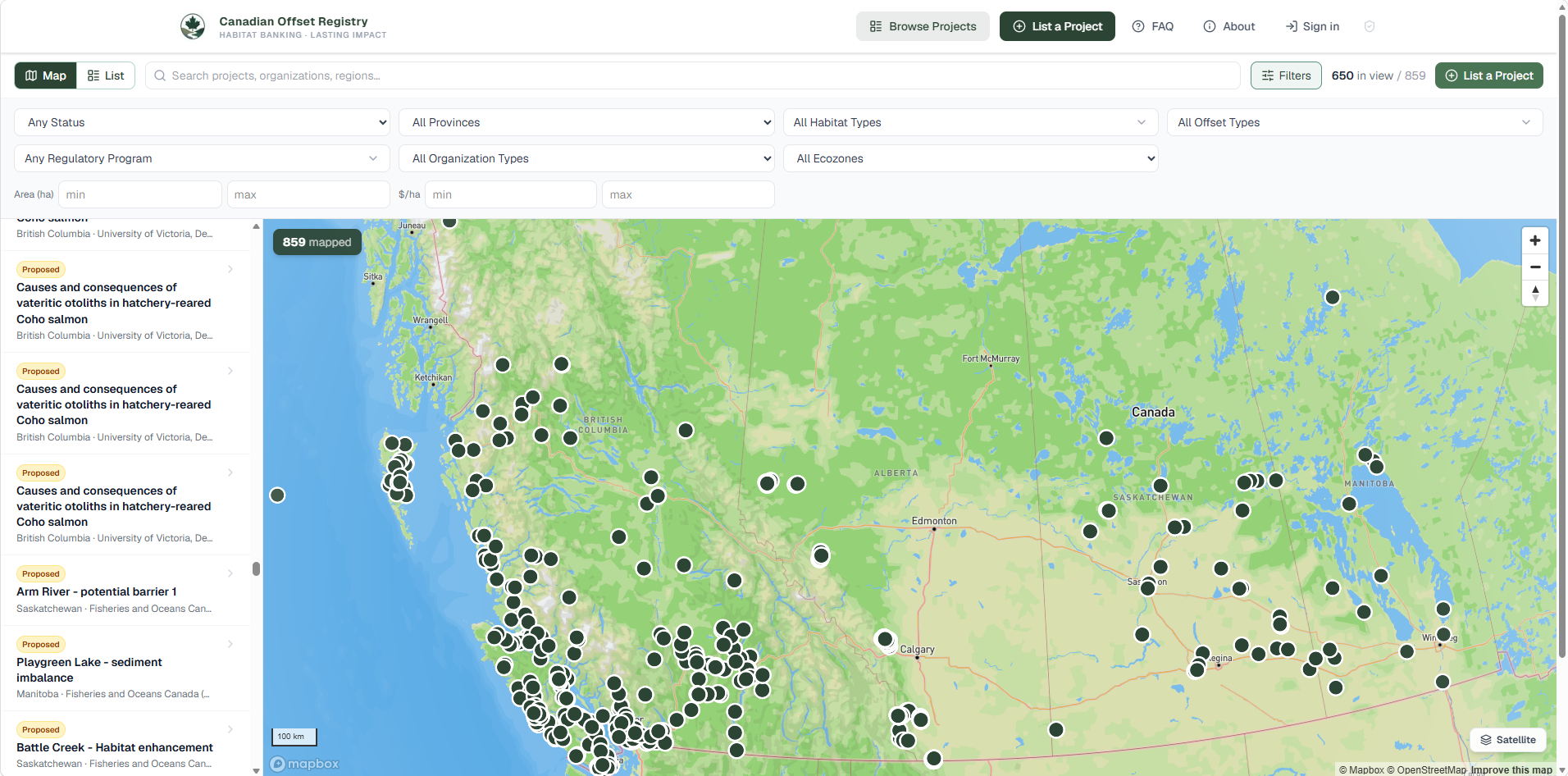Reset map bearing to north
This screenshot has height=776, width=1568.
(x=1534, y=293)
